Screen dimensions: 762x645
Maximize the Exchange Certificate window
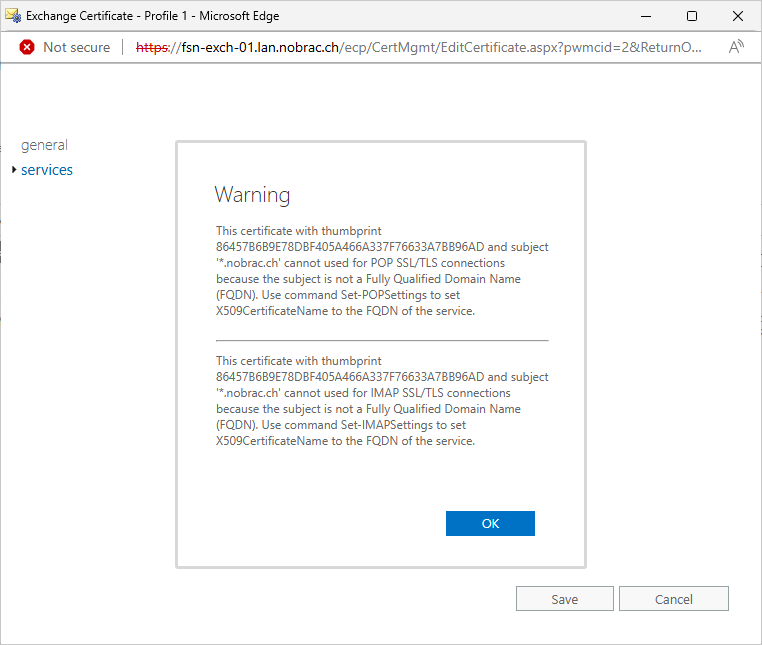[692, 16]
